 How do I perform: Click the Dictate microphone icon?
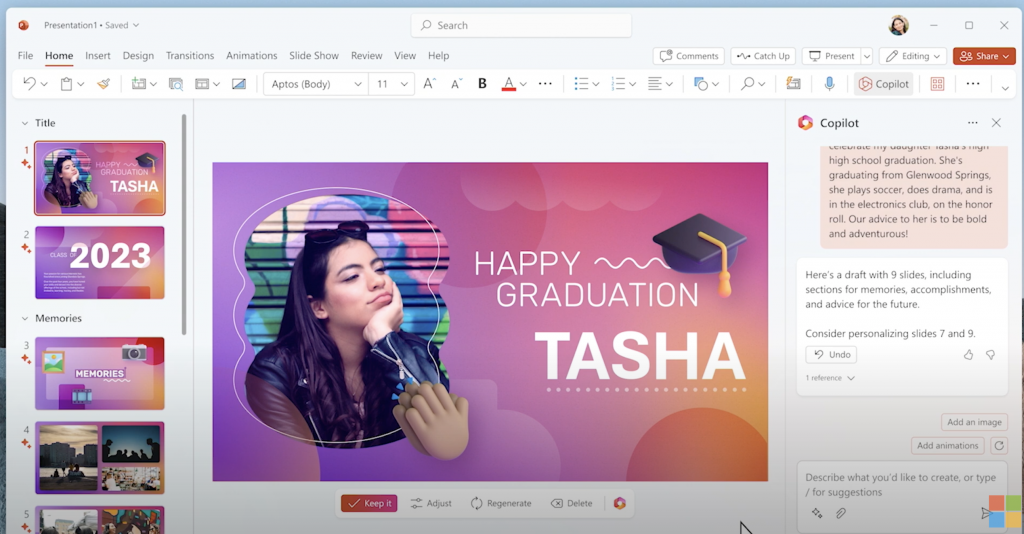point(829,84)
